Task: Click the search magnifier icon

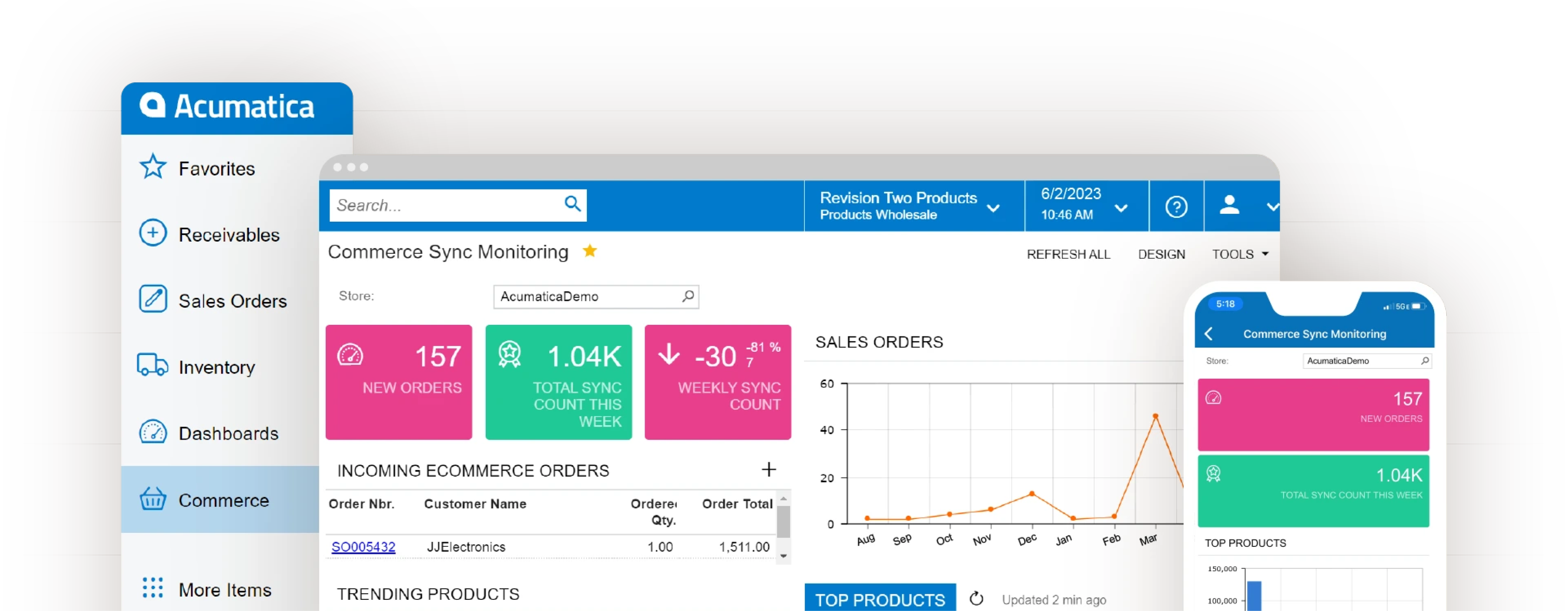Action: (572, 204)
